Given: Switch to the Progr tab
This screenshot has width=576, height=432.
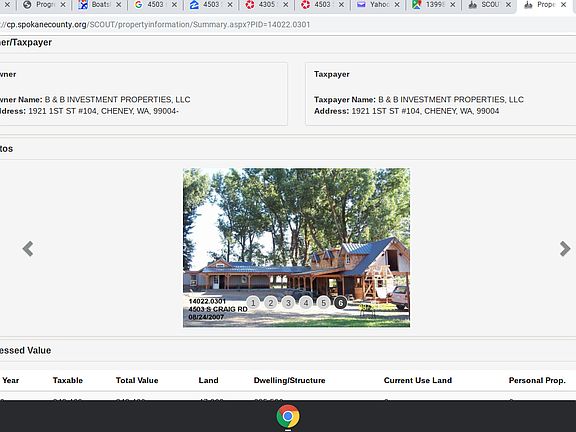Looking at the screenshot, I should point(44,5).
